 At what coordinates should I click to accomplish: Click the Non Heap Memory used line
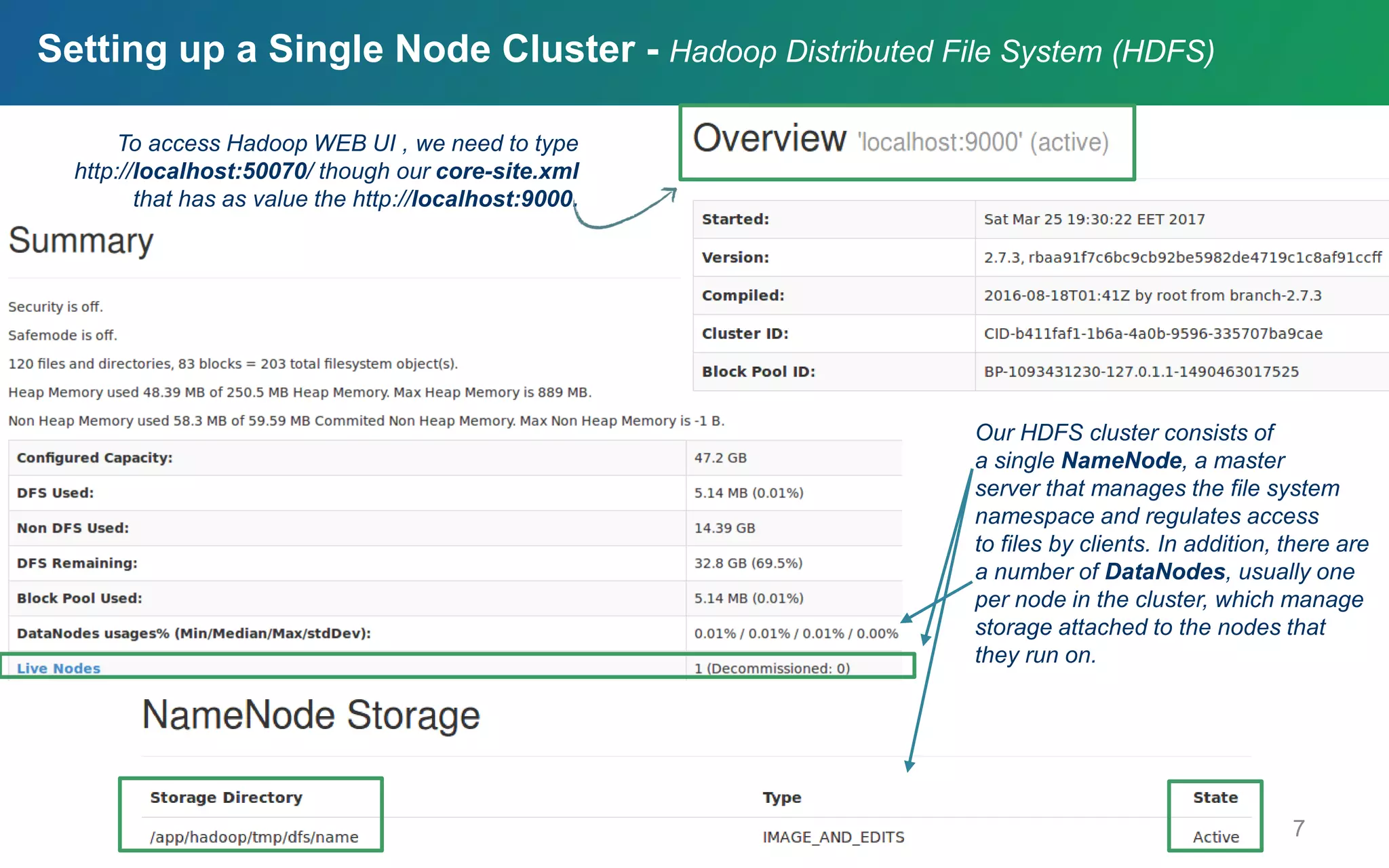pyautogui.click(x=366, y=420)
